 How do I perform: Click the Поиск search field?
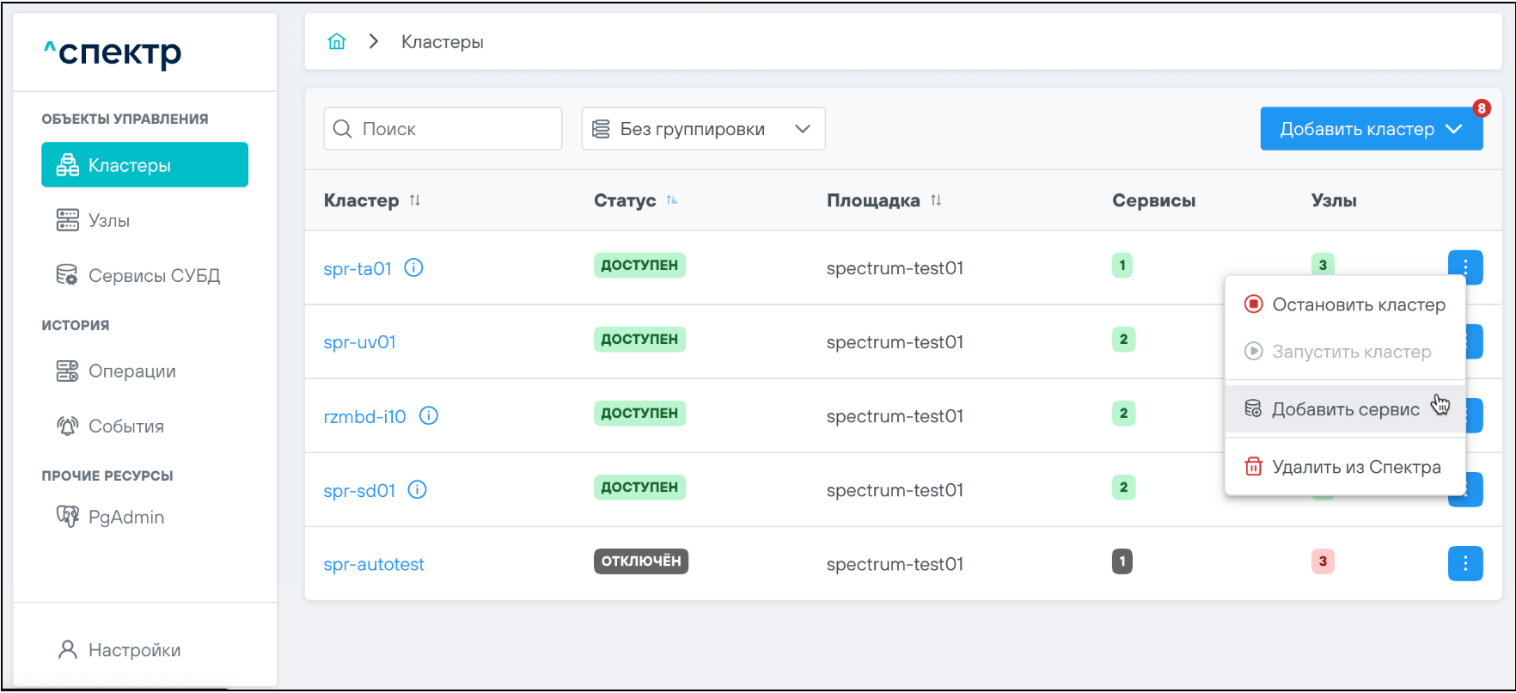[443, 129]
